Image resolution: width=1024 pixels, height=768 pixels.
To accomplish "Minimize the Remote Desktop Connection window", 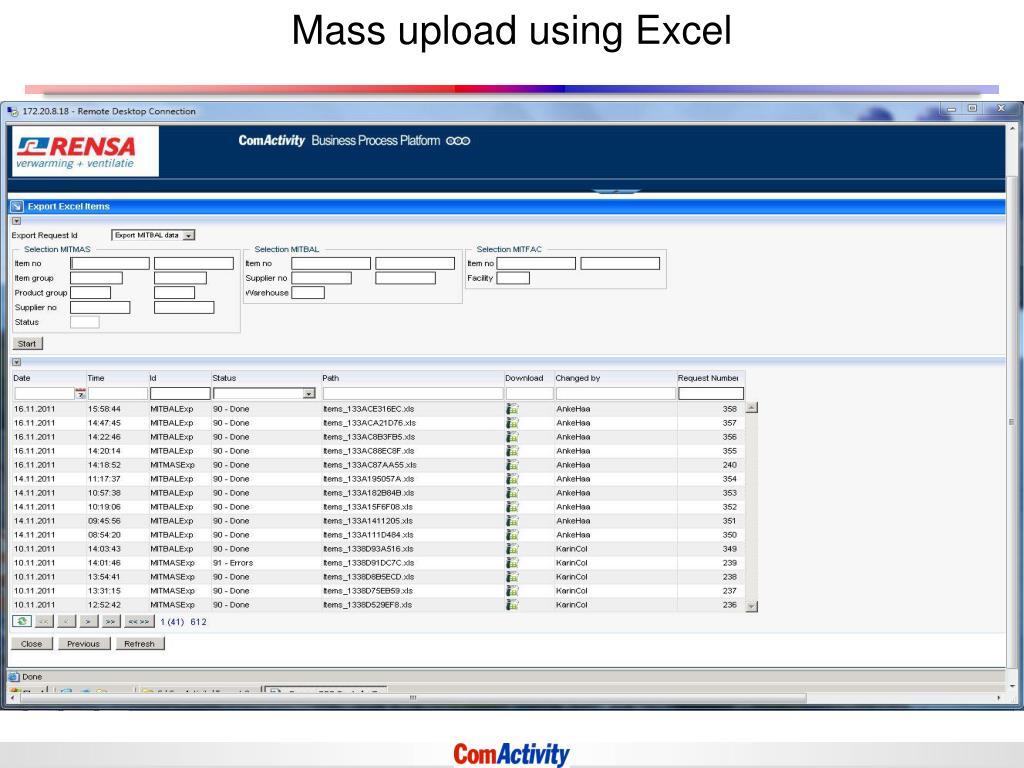I will click(x=952, y=108).
